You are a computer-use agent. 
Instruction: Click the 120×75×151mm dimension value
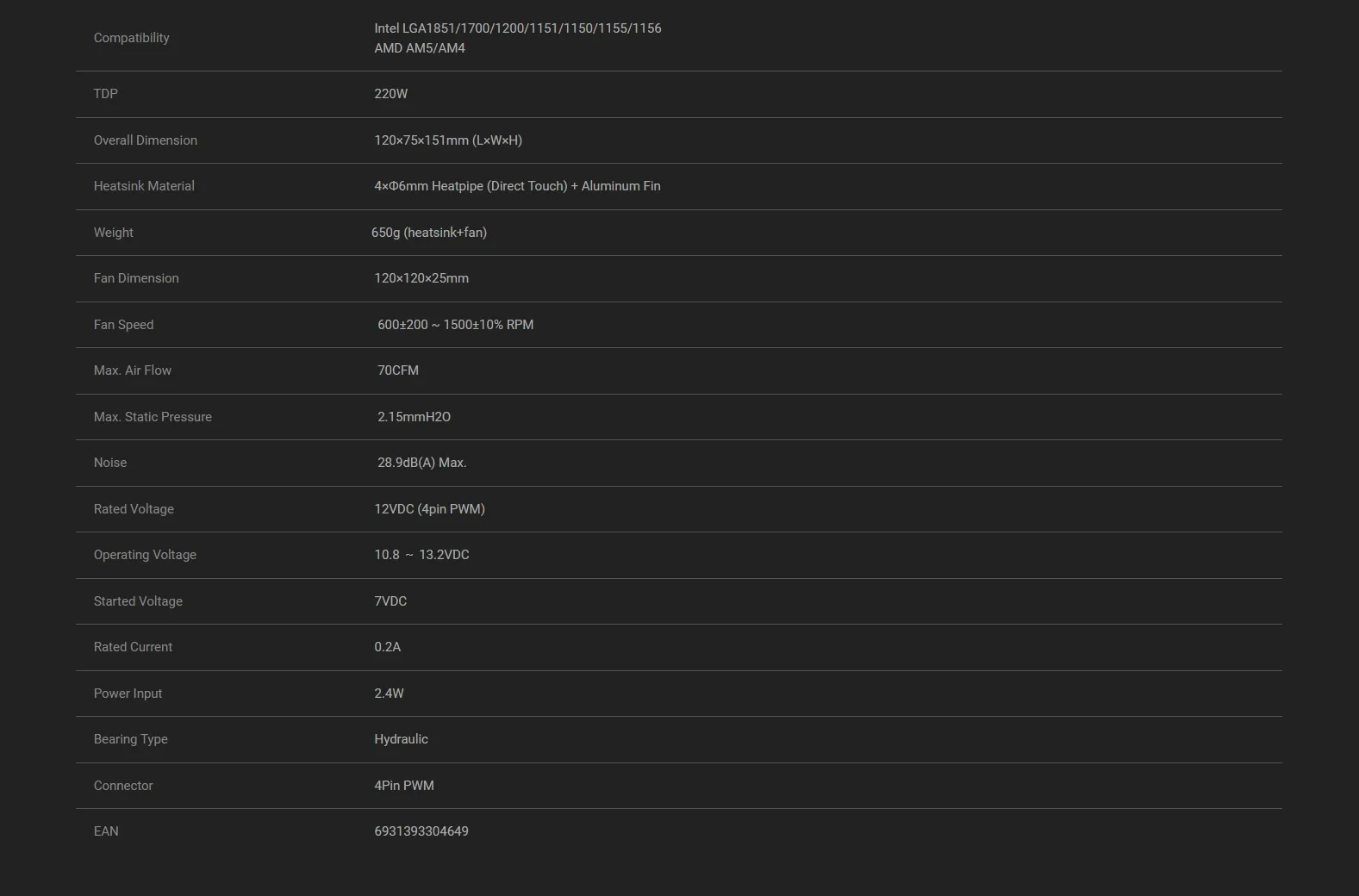point(447,140)
